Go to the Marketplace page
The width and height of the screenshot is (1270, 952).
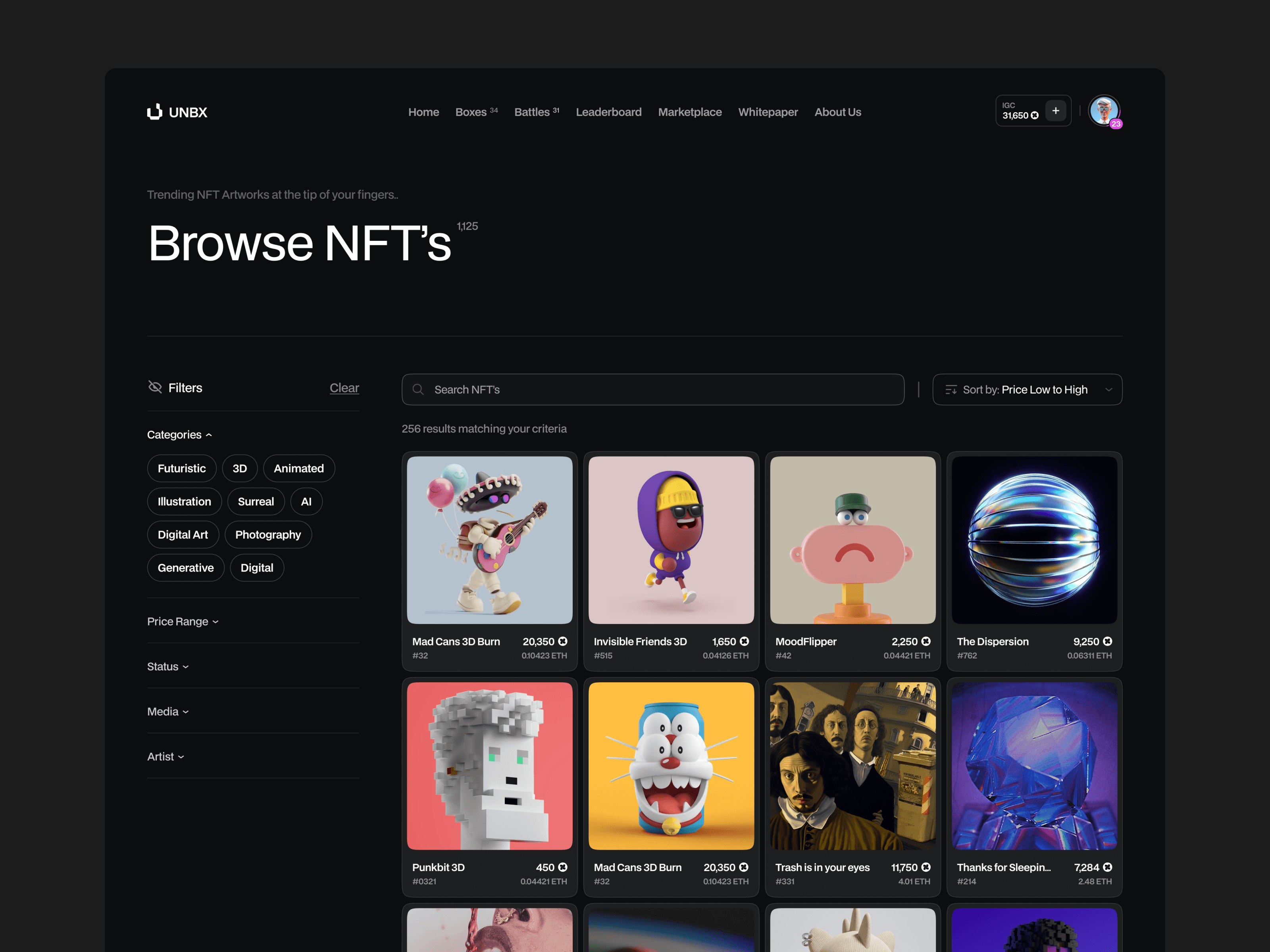689,112
